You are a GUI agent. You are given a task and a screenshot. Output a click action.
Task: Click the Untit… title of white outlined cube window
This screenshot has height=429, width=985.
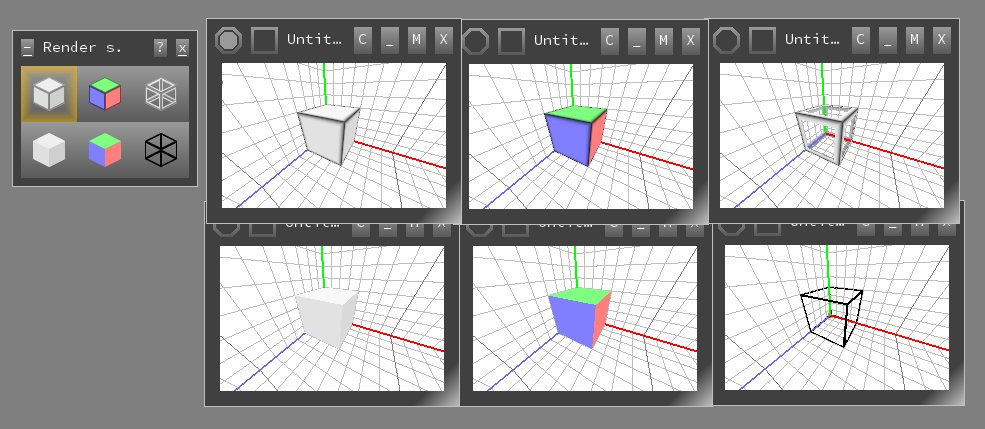coord(314,39)
